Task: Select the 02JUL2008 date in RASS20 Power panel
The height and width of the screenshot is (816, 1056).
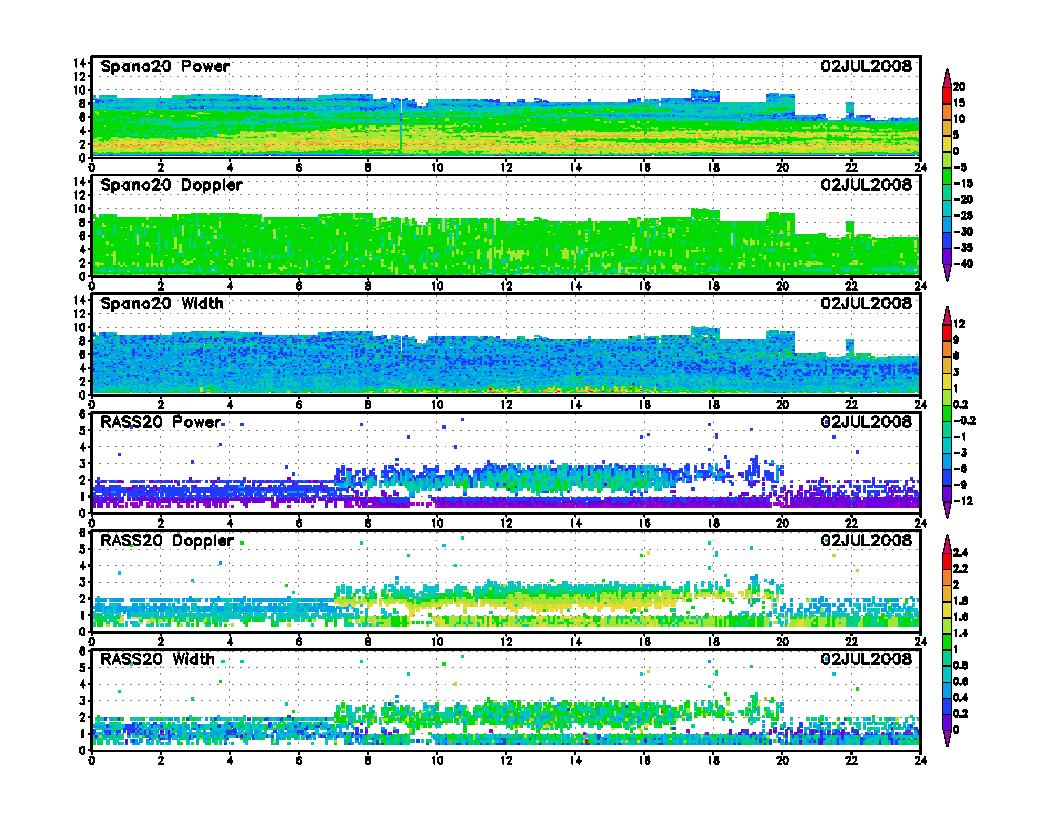Action: pyautogui.click(x=866, y=421)
